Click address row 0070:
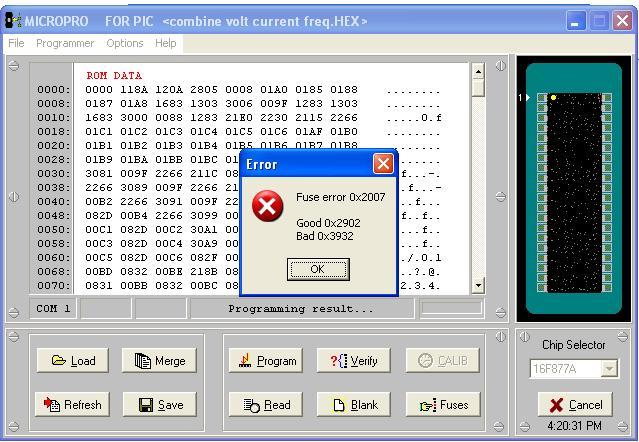Viewport: 639px width, 442px height. pyautogui.click(x=54, y=286)
